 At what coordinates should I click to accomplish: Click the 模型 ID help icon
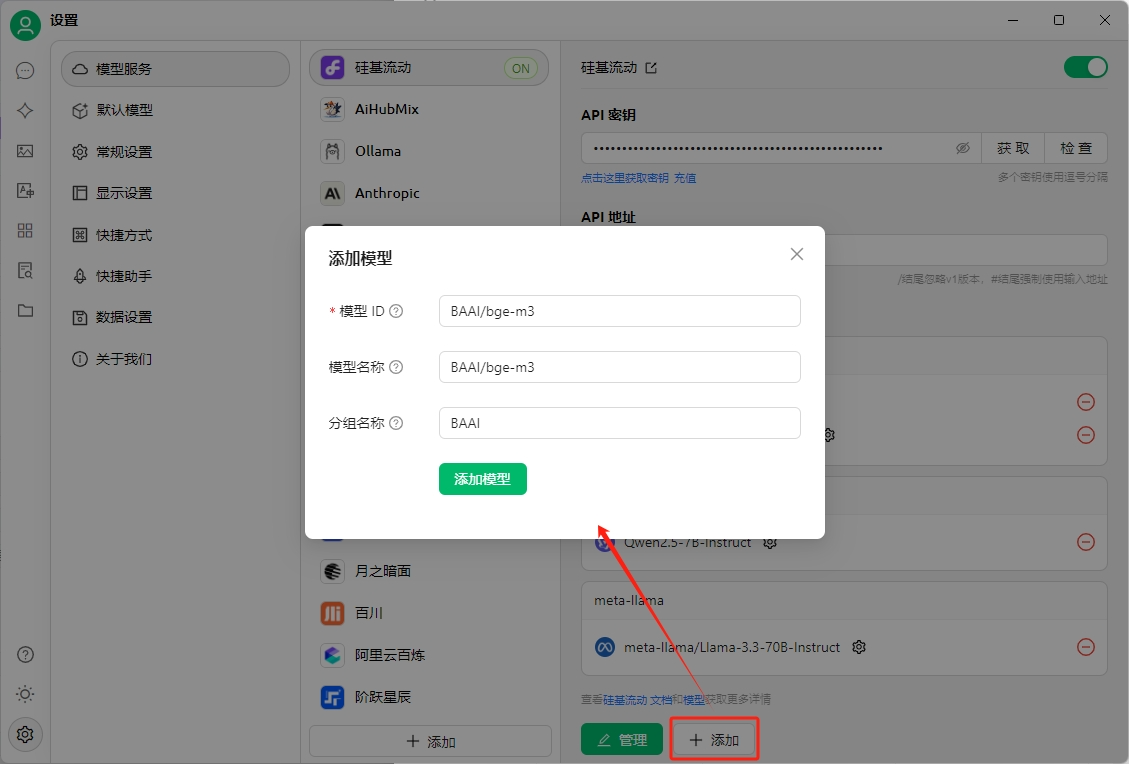coord(396,311)
